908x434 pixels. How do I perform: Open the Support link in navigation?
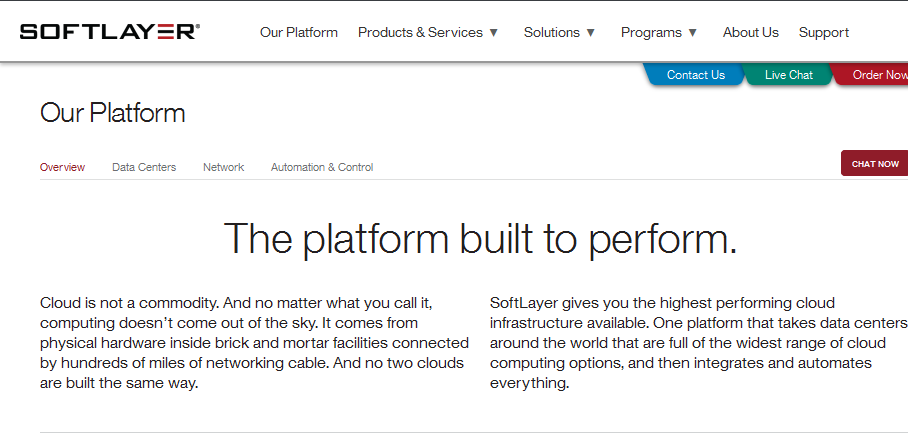click(x=824, y=32)
